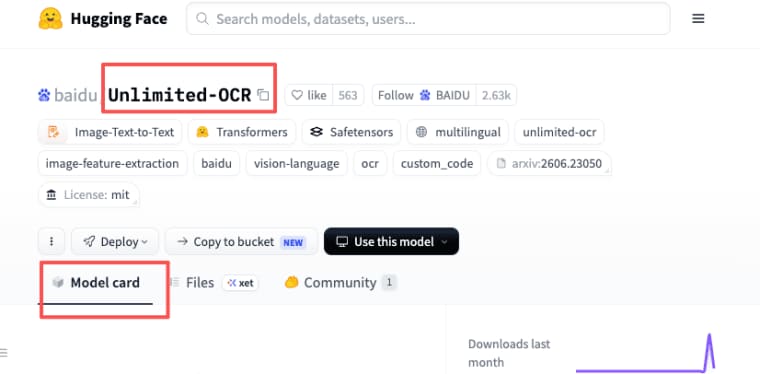Select the custom_code tag

point(437,163)
